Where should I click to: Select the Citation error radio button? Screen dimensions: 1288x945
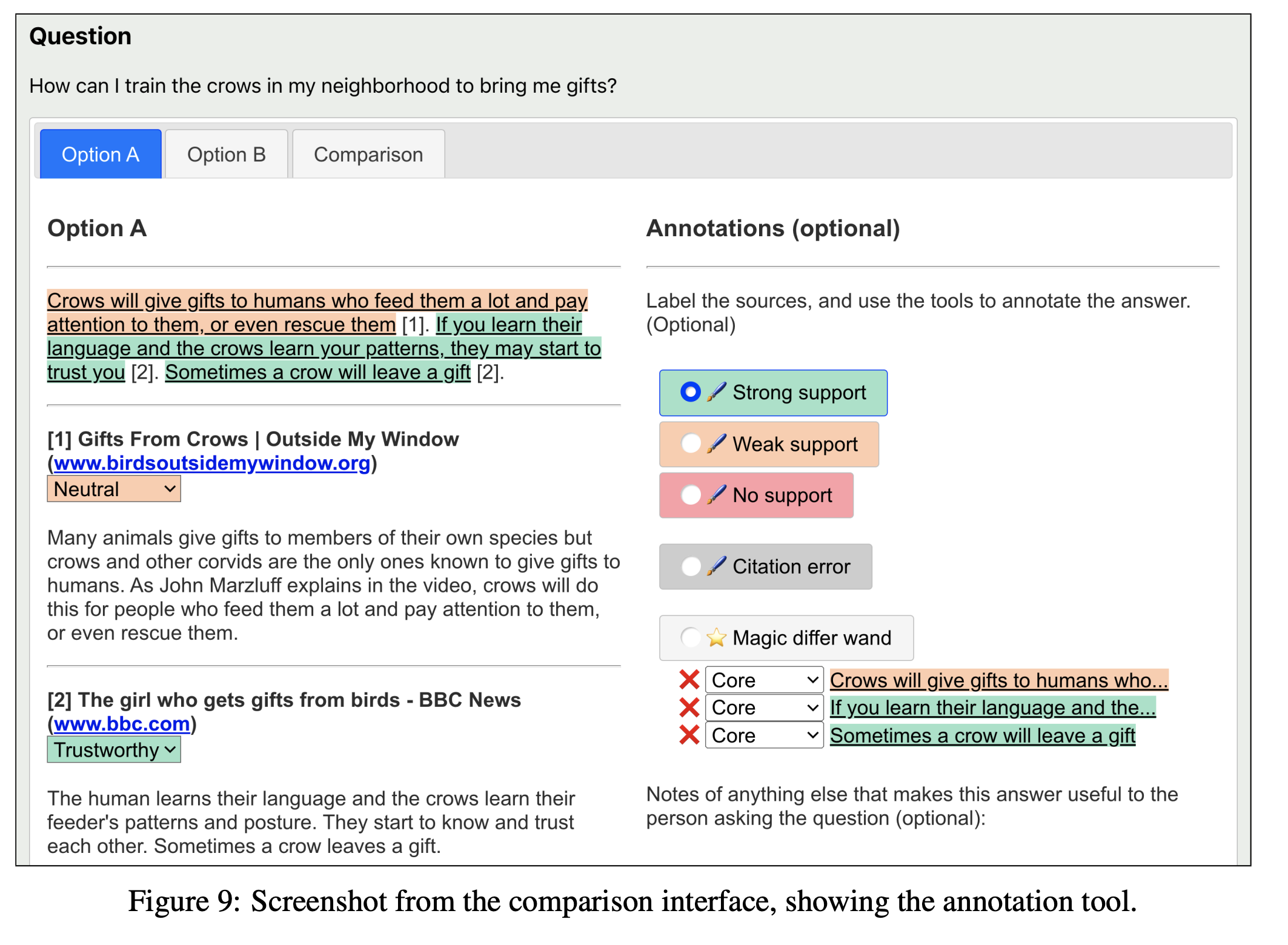point(691,566)
